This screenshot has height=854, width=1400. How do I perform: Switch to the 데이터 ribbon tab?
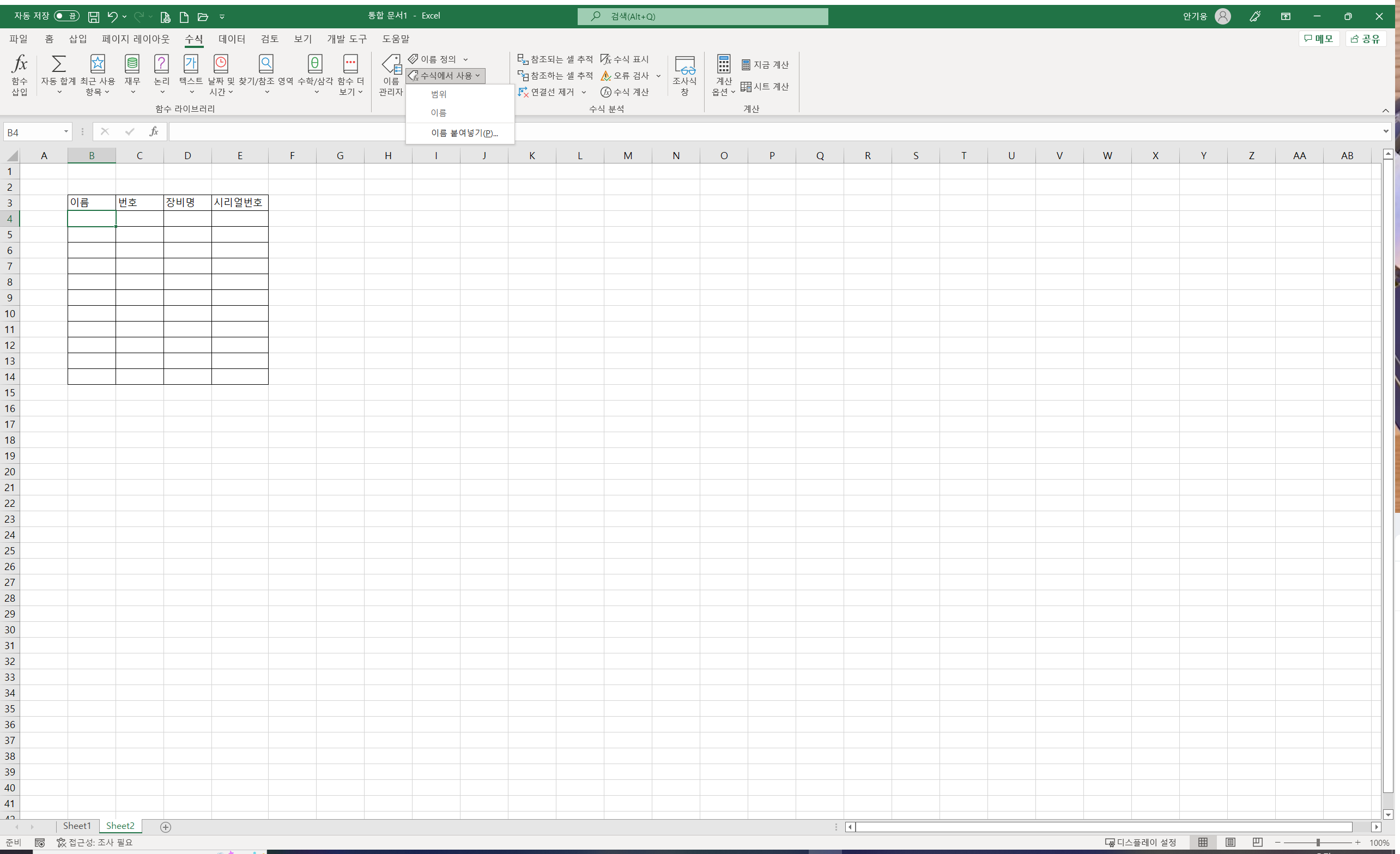point(232,39)
